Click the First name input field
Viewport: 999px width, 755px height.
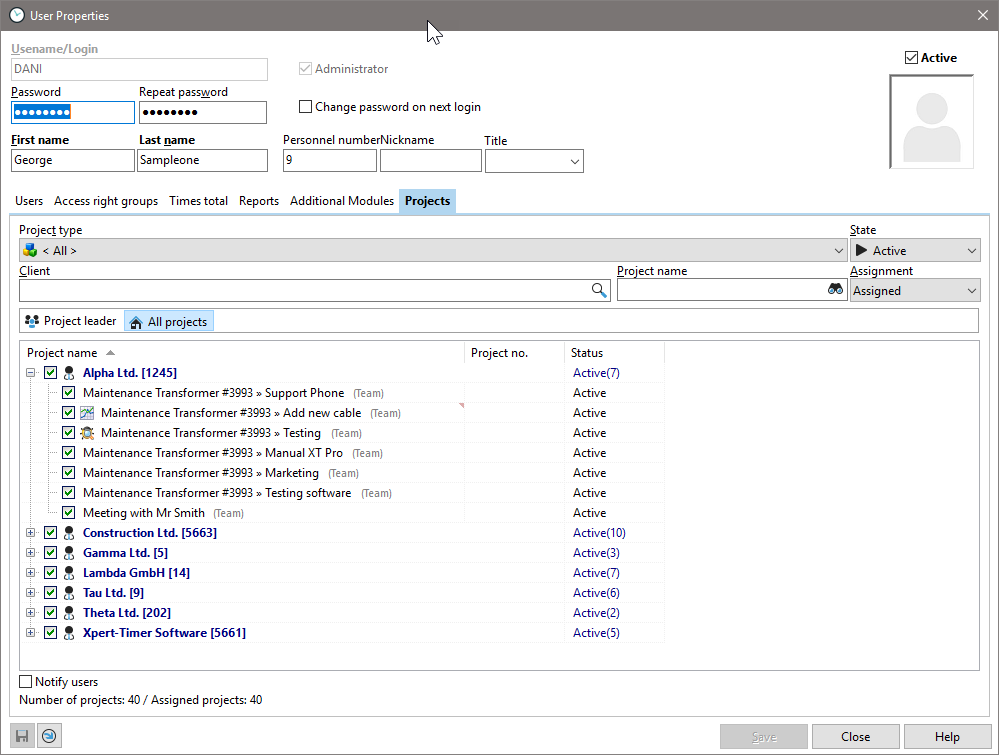[72, 160]
